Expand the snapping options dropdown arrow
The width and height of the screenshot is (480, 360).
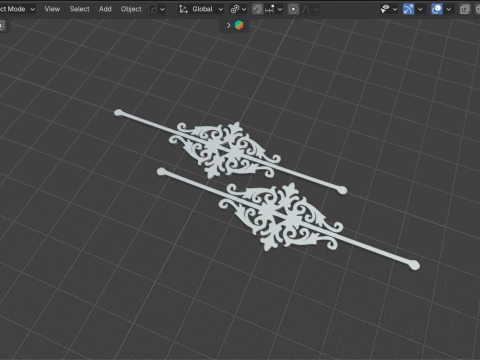pyautogui.click(x=280, y=9)
